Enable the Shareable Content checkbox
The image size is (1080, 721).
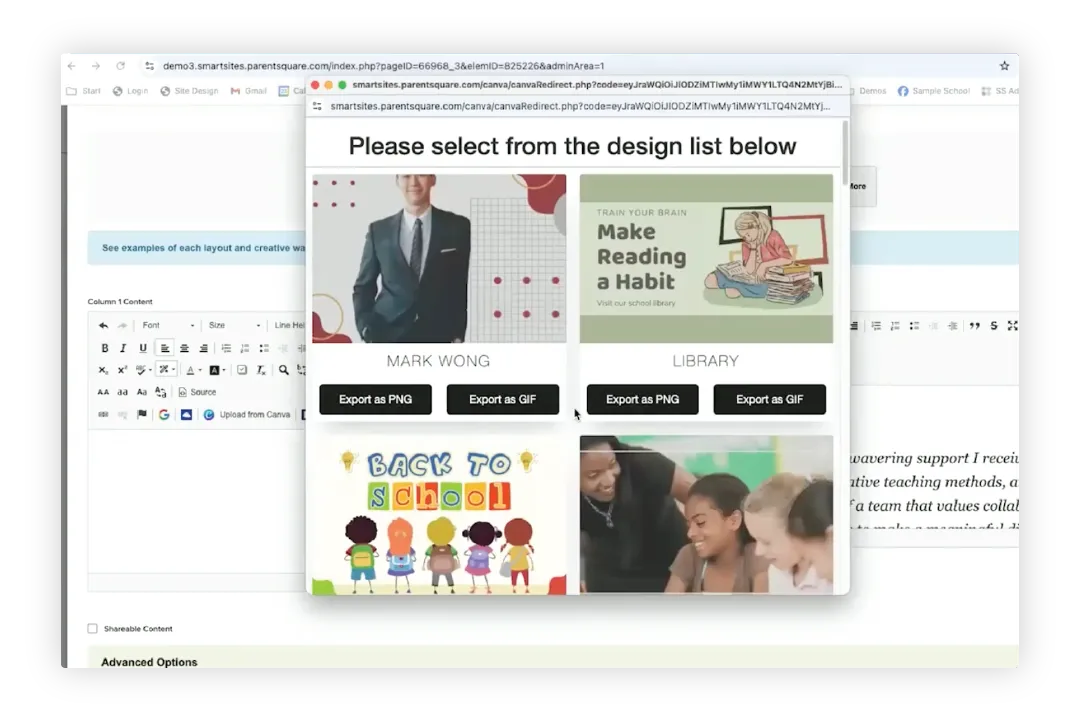point(92,628)
